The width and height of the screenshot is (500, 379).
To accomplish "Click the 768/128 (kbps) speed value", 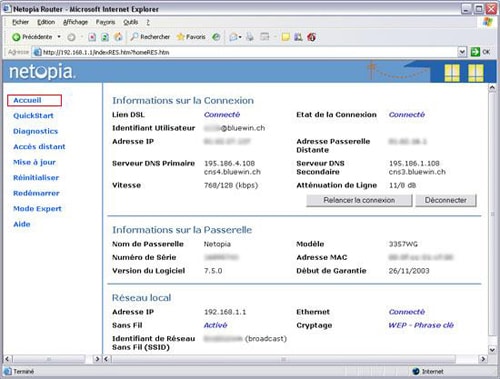I will (x=231, y=185).
